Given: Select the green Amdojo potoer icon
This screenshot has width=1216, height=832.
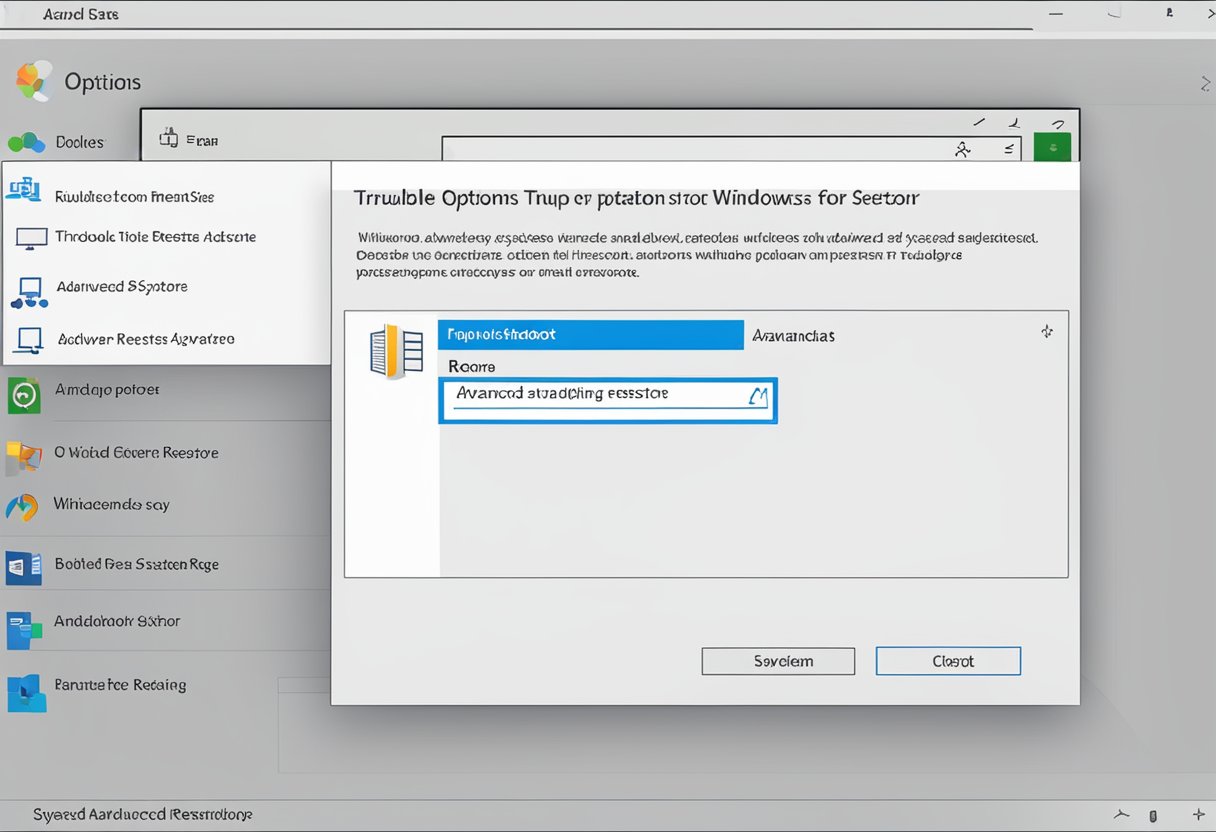Looking at the screenshot, I should (24, 395).
